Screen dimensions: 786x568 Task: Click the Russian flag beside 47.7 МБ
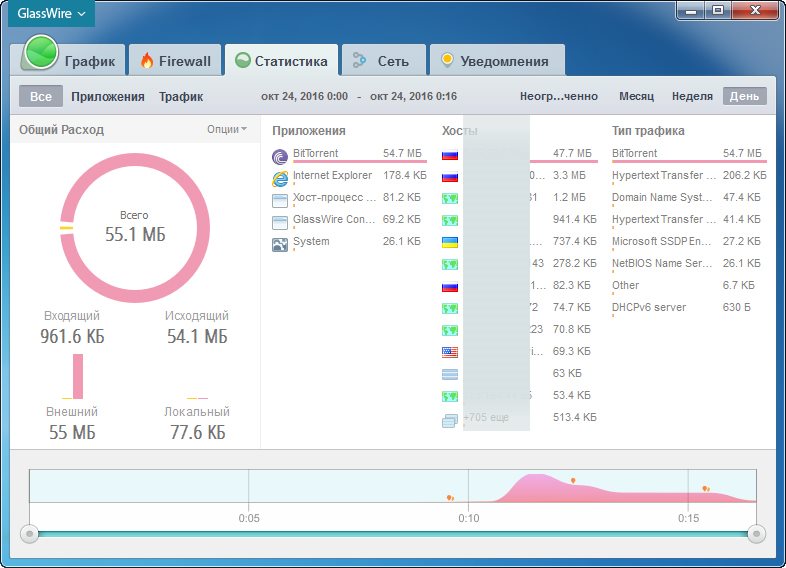[x=450, y=154]
